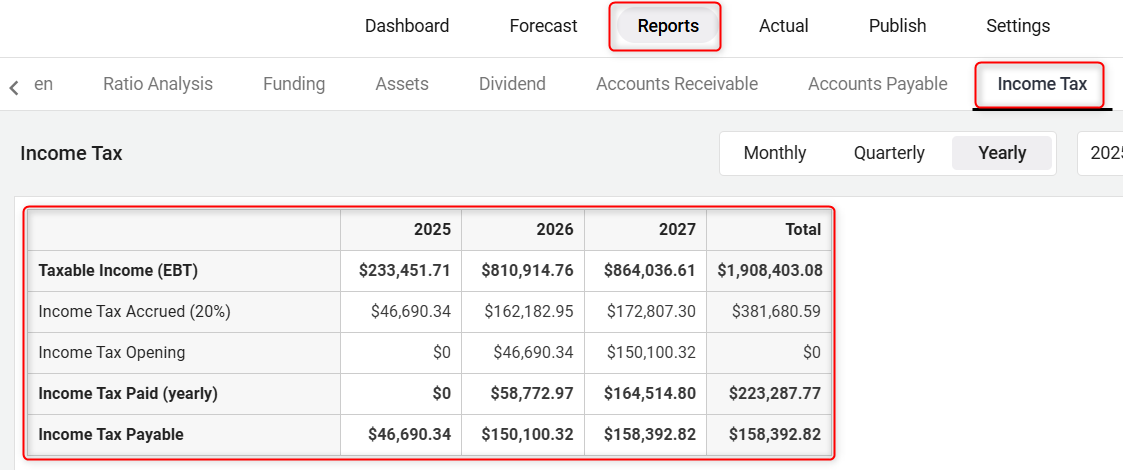Switch to the Funding tab
This screenshot has height=470, width=1123.
point(294,84)
